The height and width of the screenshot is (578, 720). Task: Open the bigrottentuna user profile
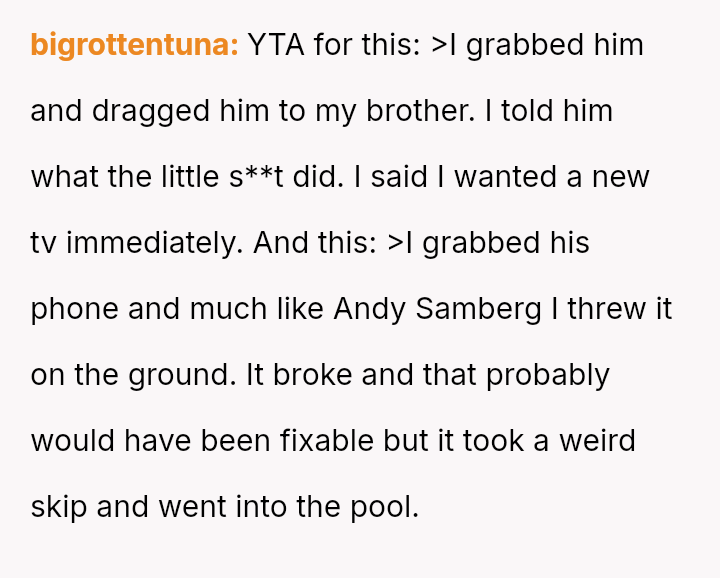pos(134,45)
